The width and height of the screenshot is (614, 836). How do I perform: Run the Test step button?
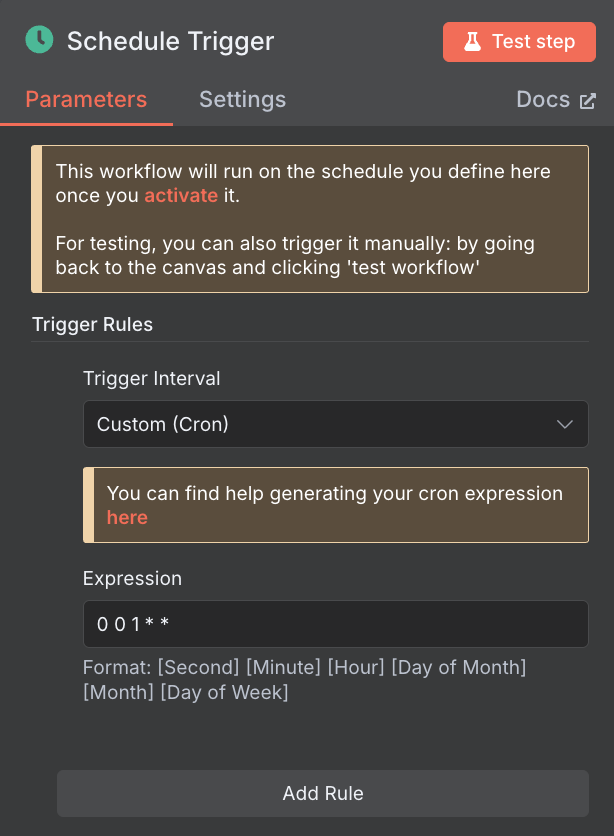click(x=519, y=42)
